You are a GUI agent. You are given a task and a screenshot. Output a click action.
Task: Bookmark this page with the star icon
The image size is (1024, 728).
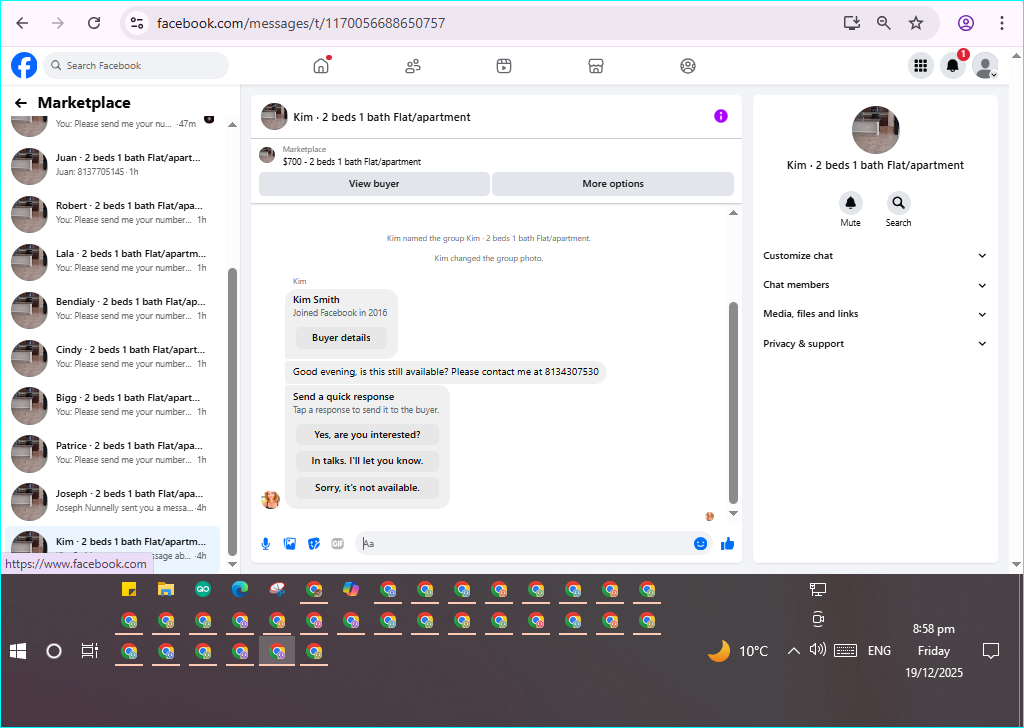click(x=916, y=24)
